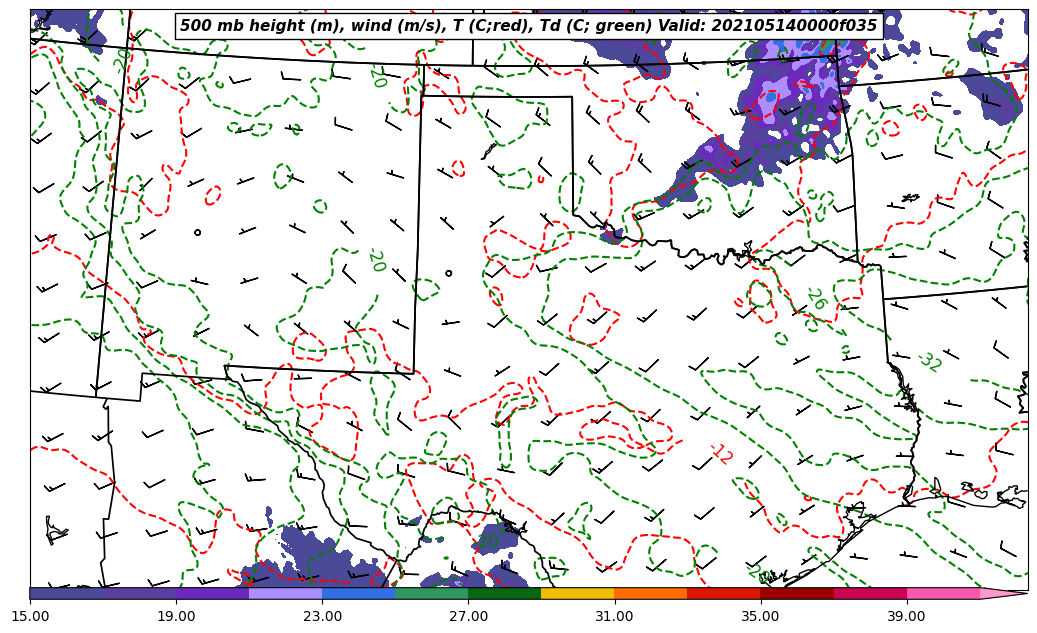Select the yellow colorbar segment
Screen dimensions: 1037x633
click(x=577, y=593)
